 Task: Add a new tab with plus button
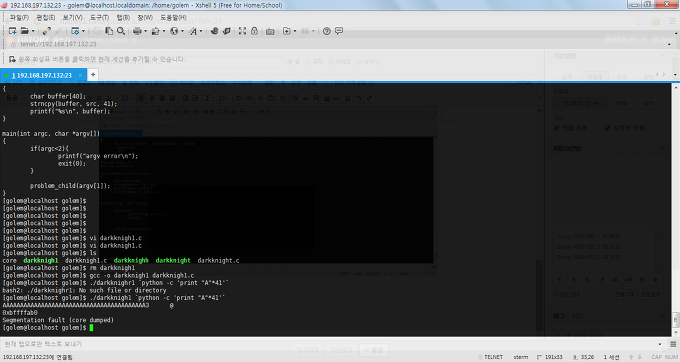(93, 75)
